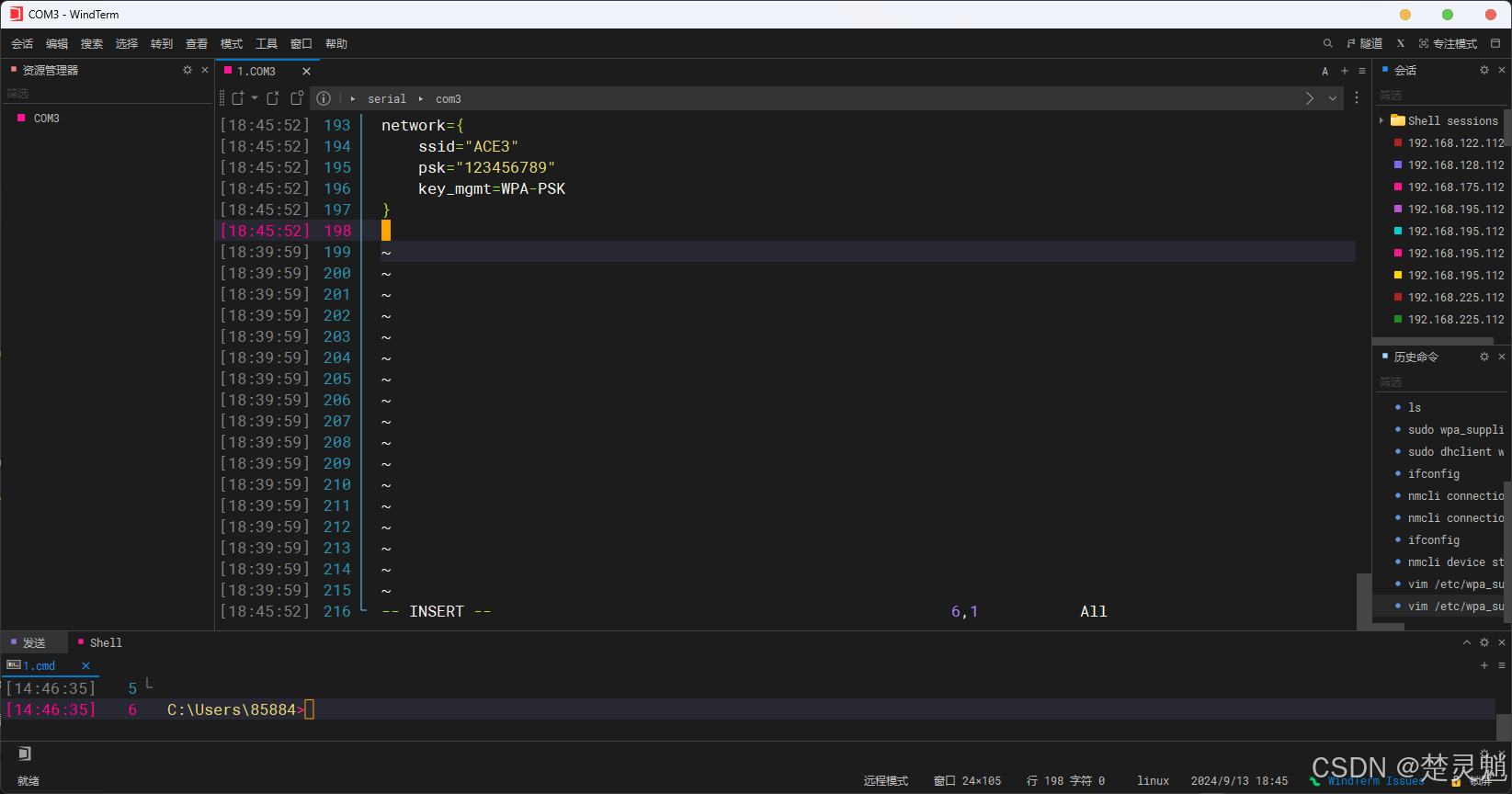Switch to the 发送 bottom tab
The width and height of the screenshot is (1512, 794).
[34, 642]
